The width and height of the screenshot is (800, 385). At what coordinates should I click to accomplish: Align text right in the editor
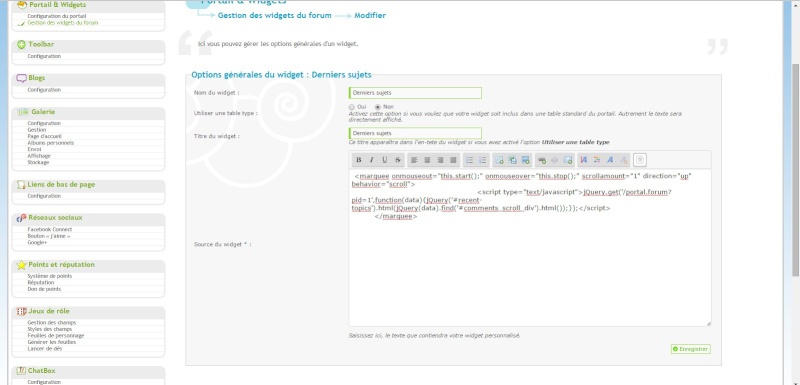pos(440,160)
